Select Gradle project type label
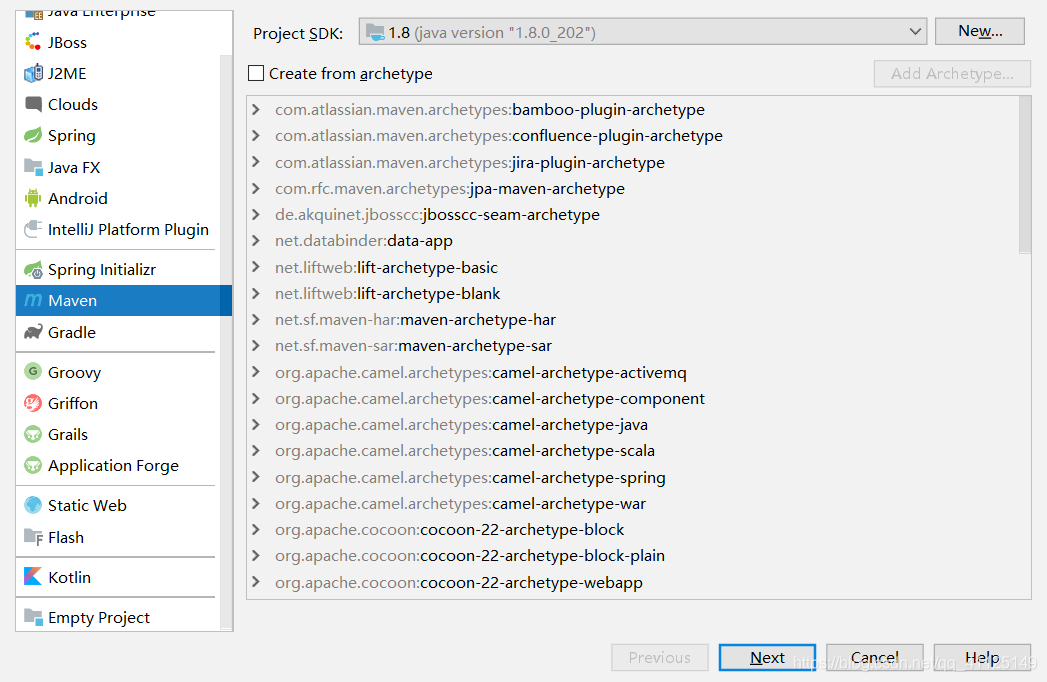 pos(71,332)
